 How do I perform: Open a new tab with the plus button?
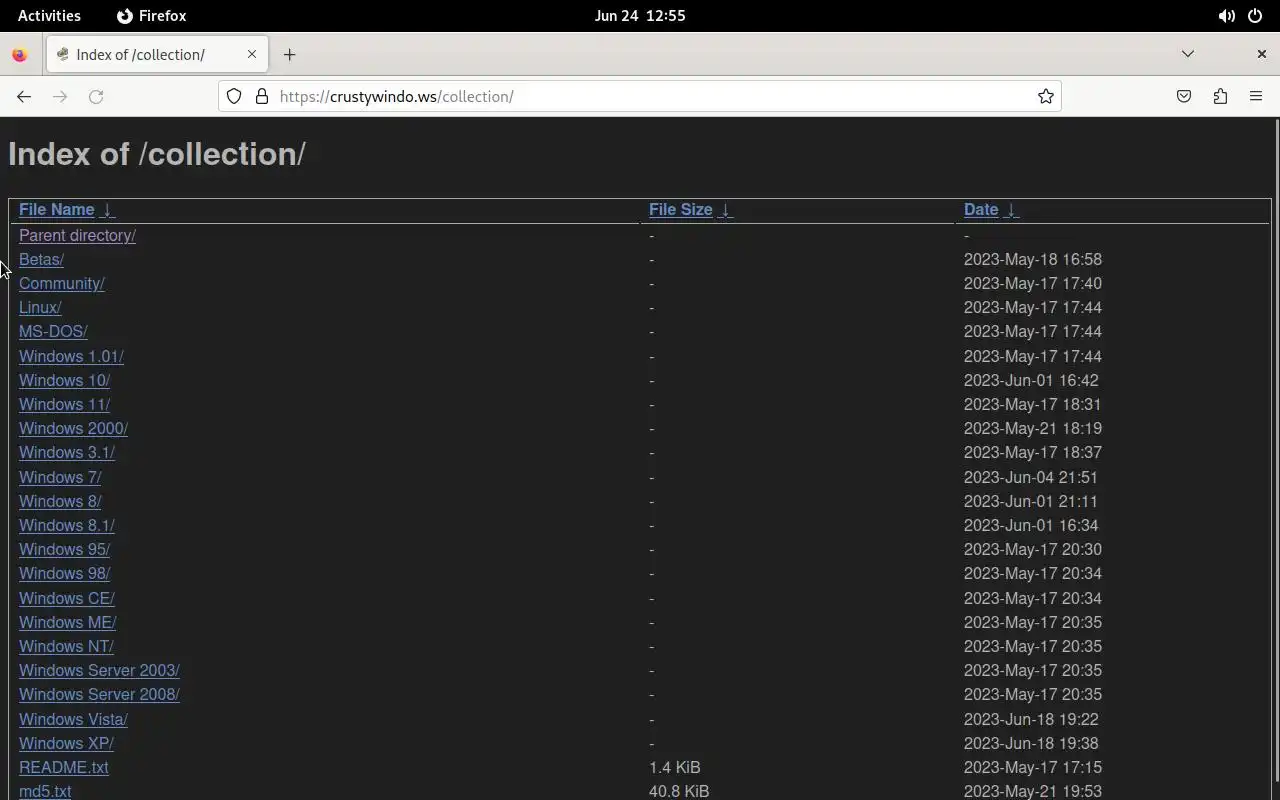point(289,54)
